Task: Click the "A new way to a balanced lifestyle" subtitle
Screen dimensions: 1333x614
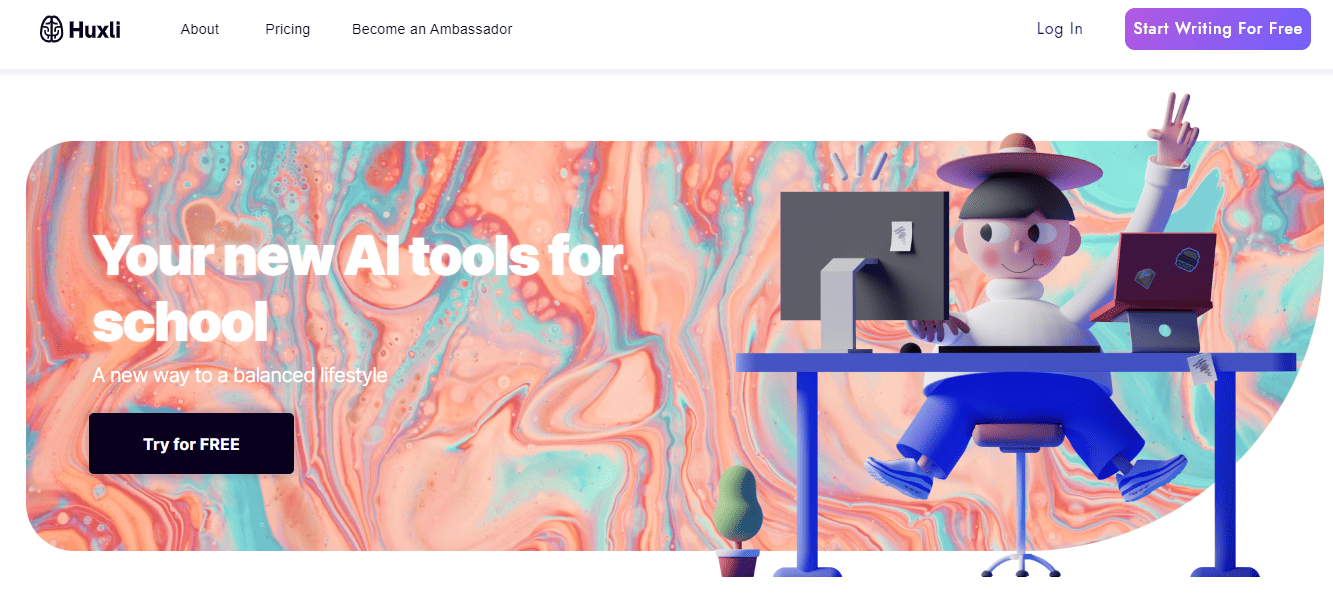Action: (240, 376)
